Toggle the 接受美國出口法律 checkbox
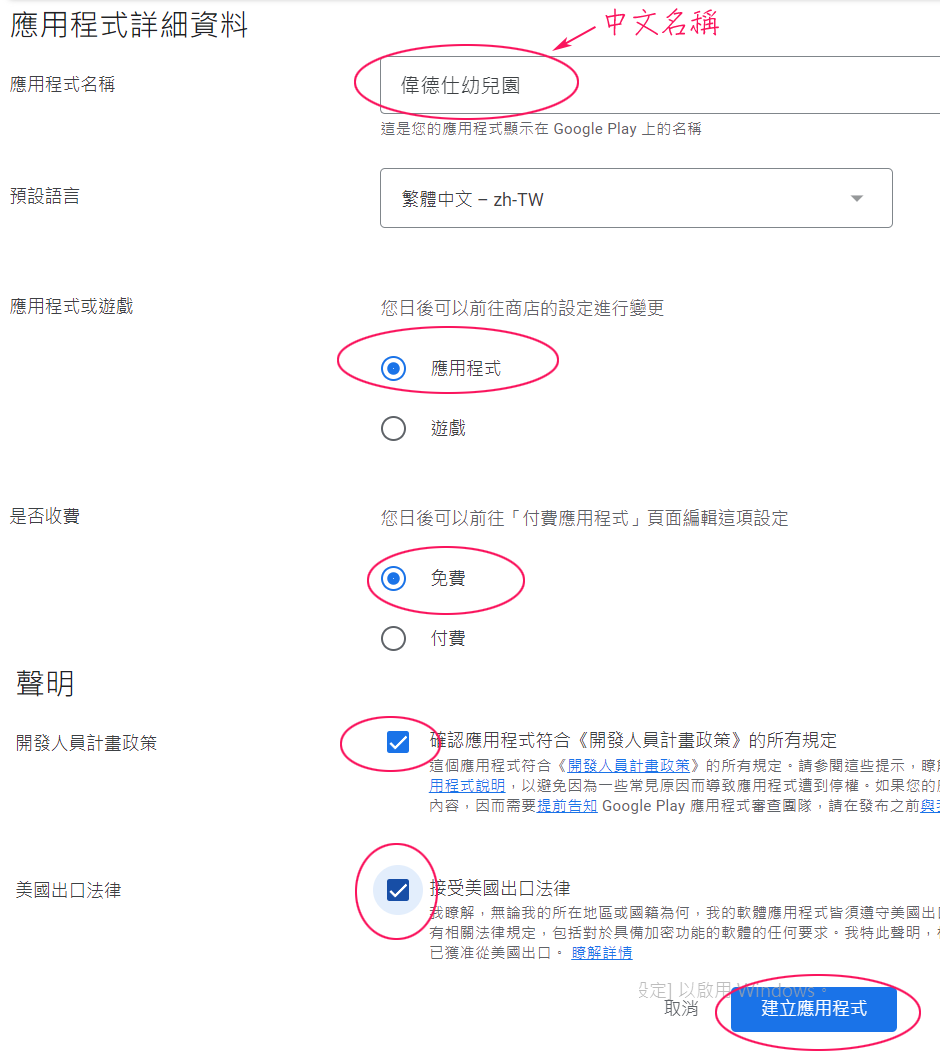The width and height of the screenshot is (940, 1064). 398,890
